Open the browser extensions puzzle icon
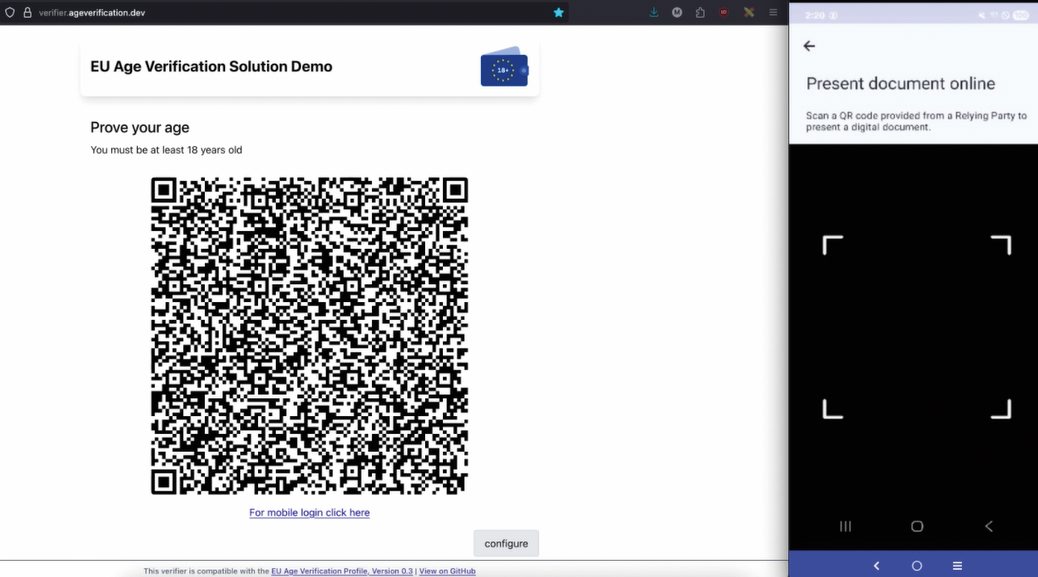The height and width of the screenshot is (577, 1038). [x=700, y=13]
